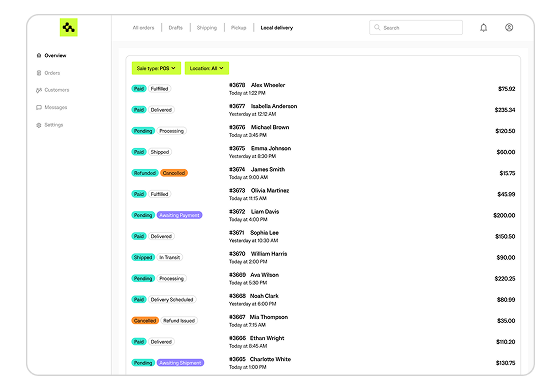Open notifications bell icon
The height and width of the screenshot is (390, 560).
(483, 28)
